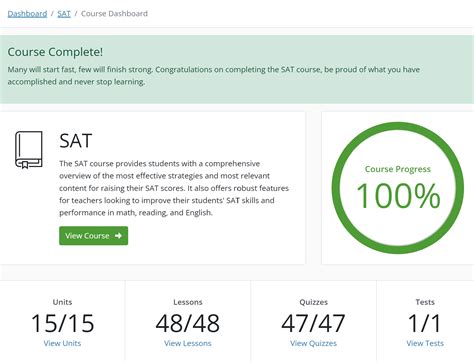Click the SAT course description paragraph
The image size is (474, 363).
pyautogui.click(x=174, y=188)
